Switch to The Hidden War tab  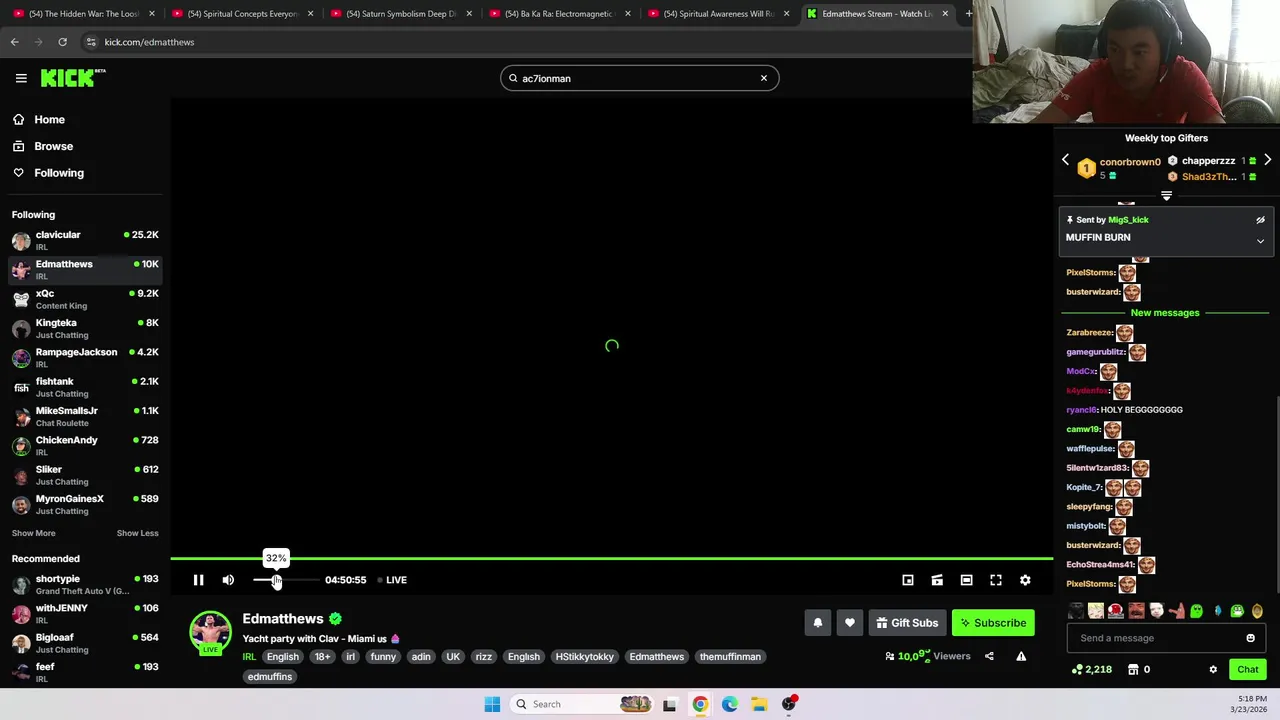point(83,14)
